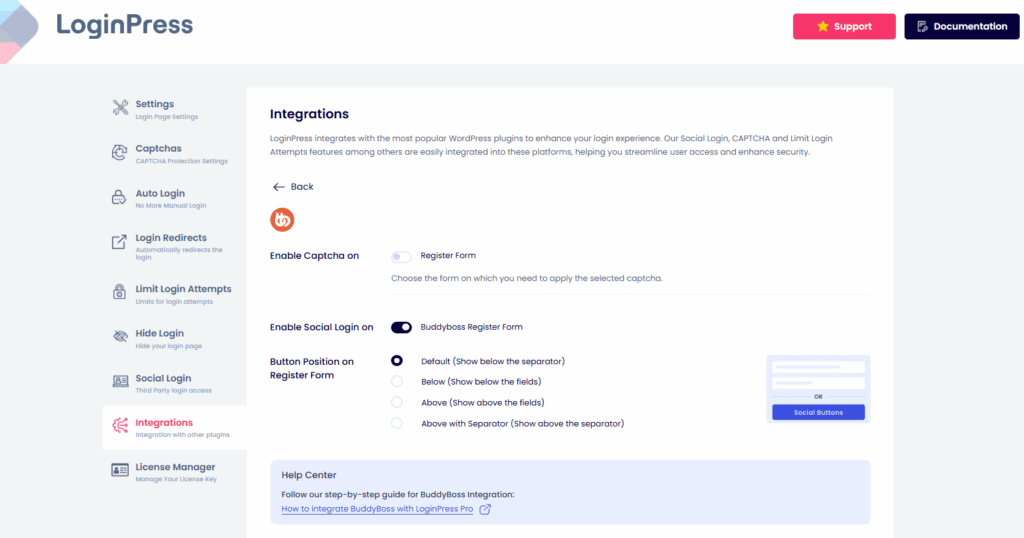Click the Captchas refresh icon in sidebar

pyautogui.click(x=120, y=153)
